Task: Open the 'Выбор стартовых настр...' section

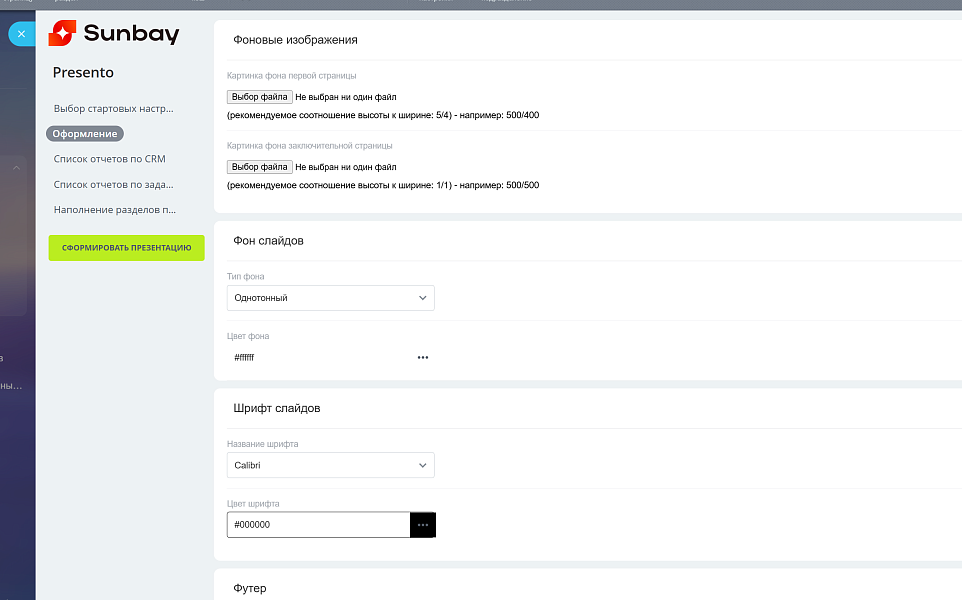Action: click(x=113, y=108)
